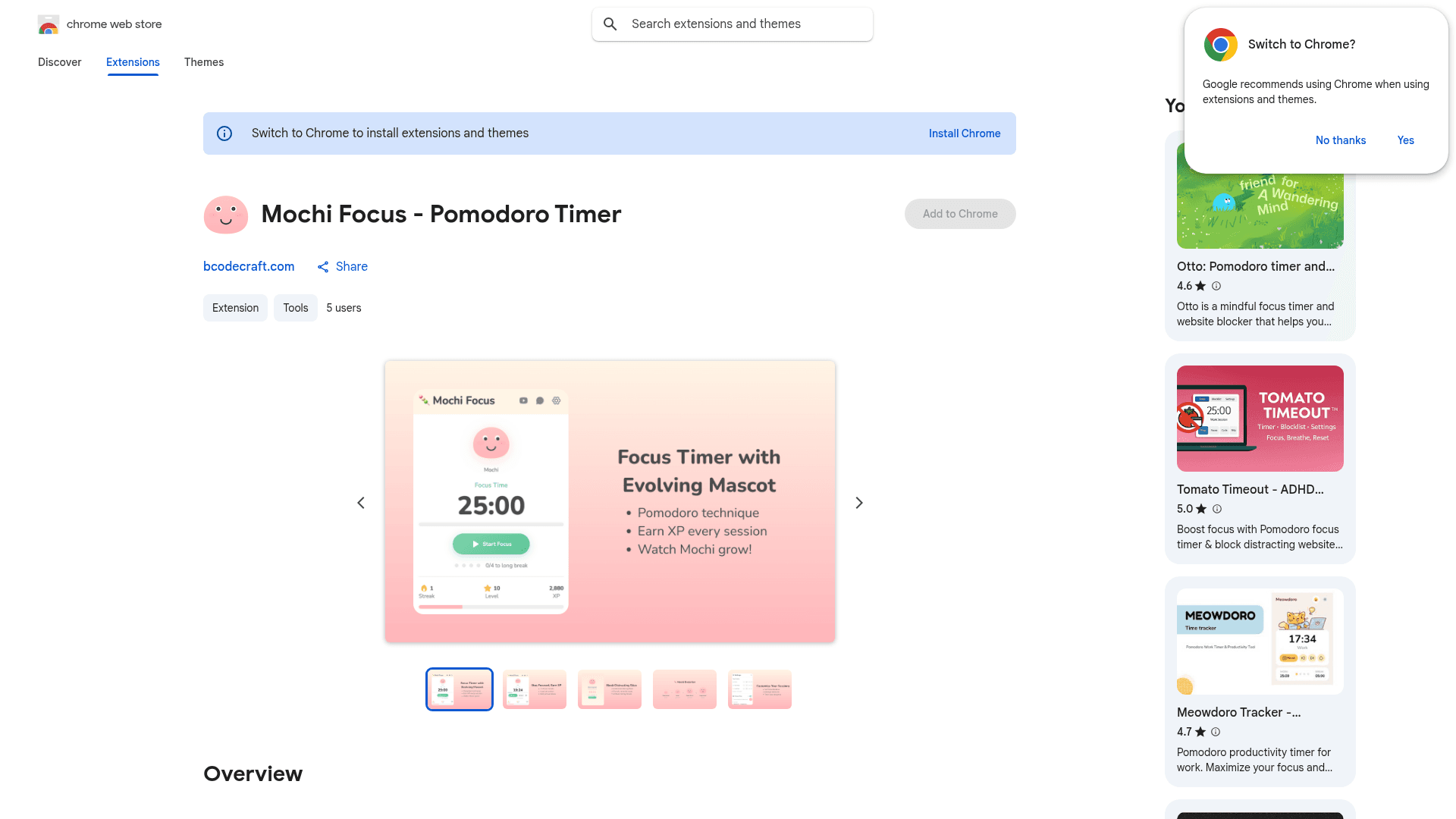Select the second screenshot thumbnail

pyautogui.click(x=534, y=689)
